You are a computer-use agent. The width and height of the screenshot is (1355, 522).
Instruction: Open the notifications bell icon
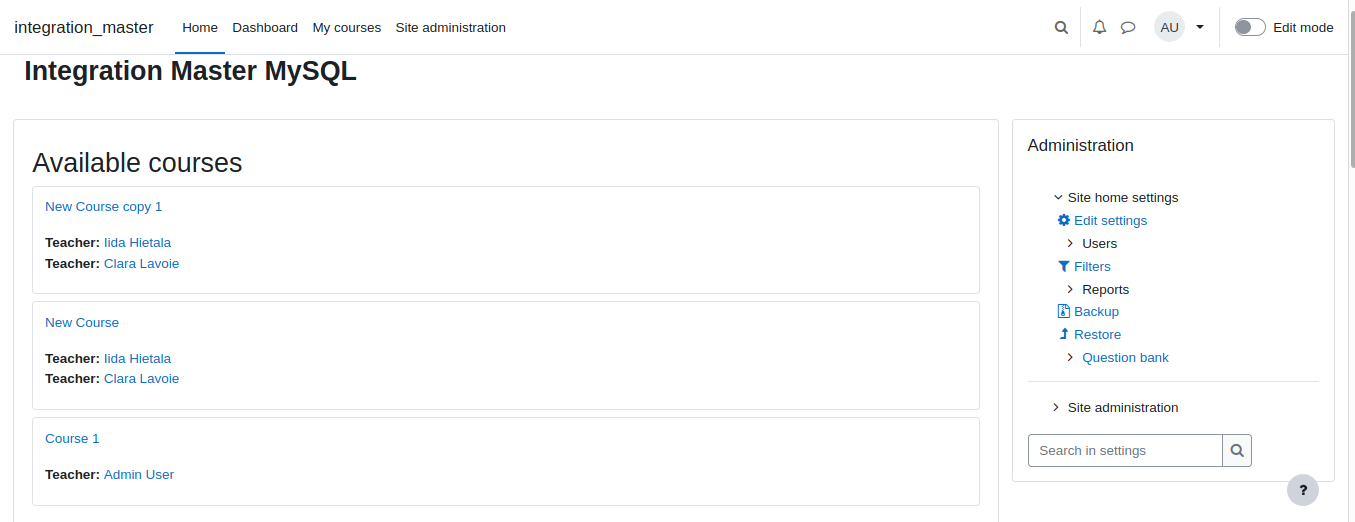point(1099,28)
